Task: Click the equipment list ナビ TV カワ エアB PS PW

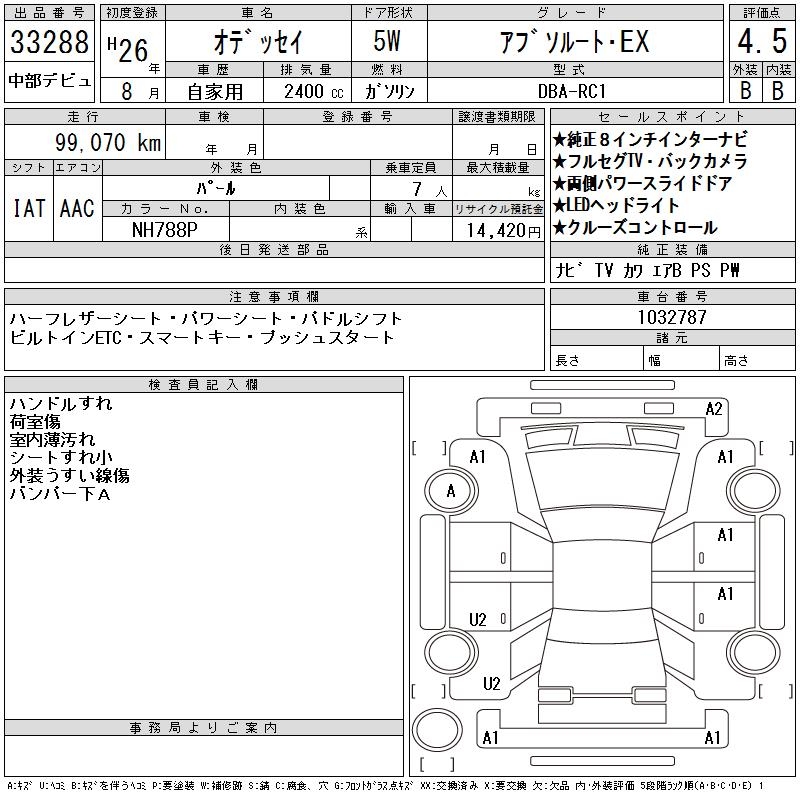Action: pyautogui.click(x=647, y=270)
